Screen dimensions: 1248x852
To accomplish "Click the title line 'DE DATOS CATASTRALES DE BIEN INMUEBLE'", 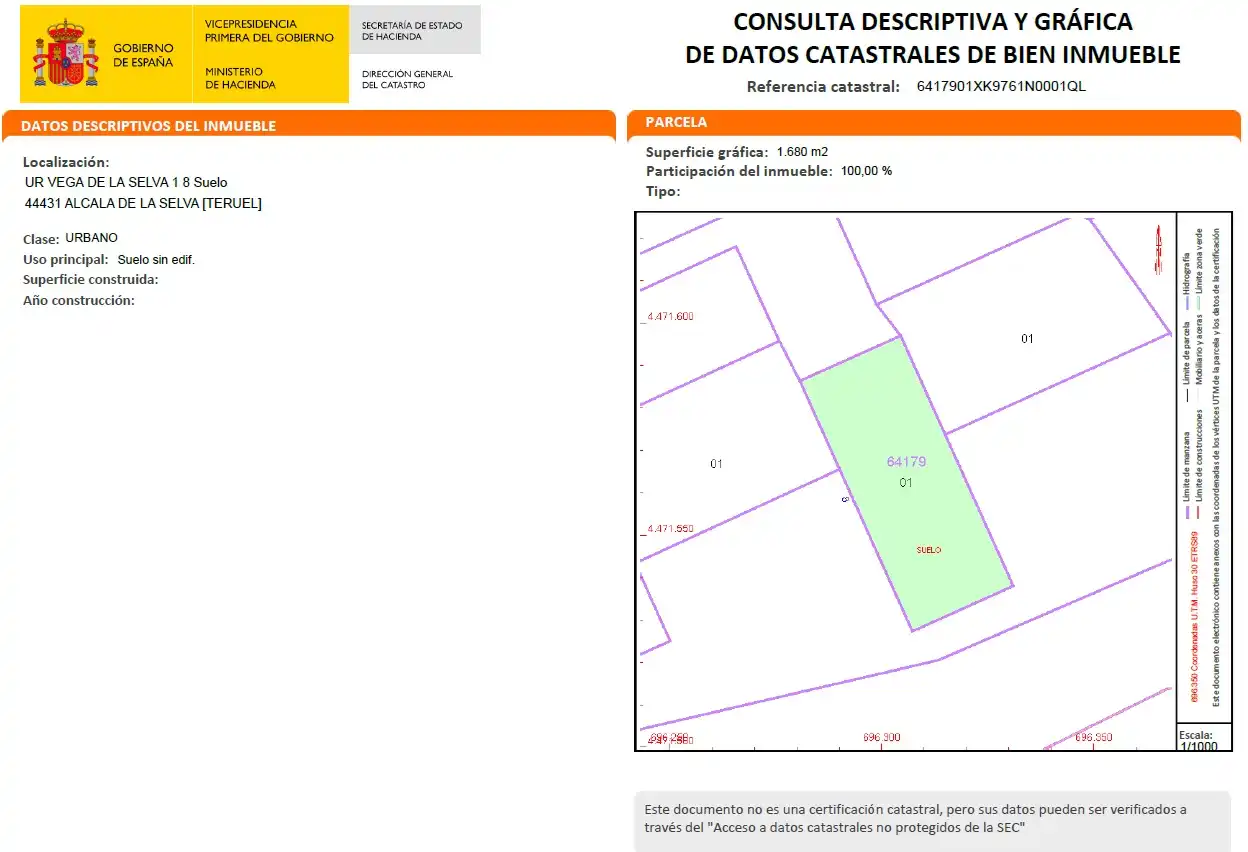I will pos(933,54).
